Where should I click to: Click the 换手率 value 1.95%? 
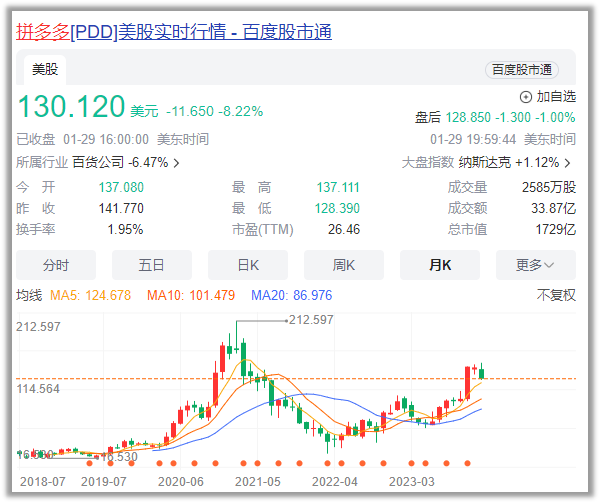pyautogui.click(x=125, y=229)
